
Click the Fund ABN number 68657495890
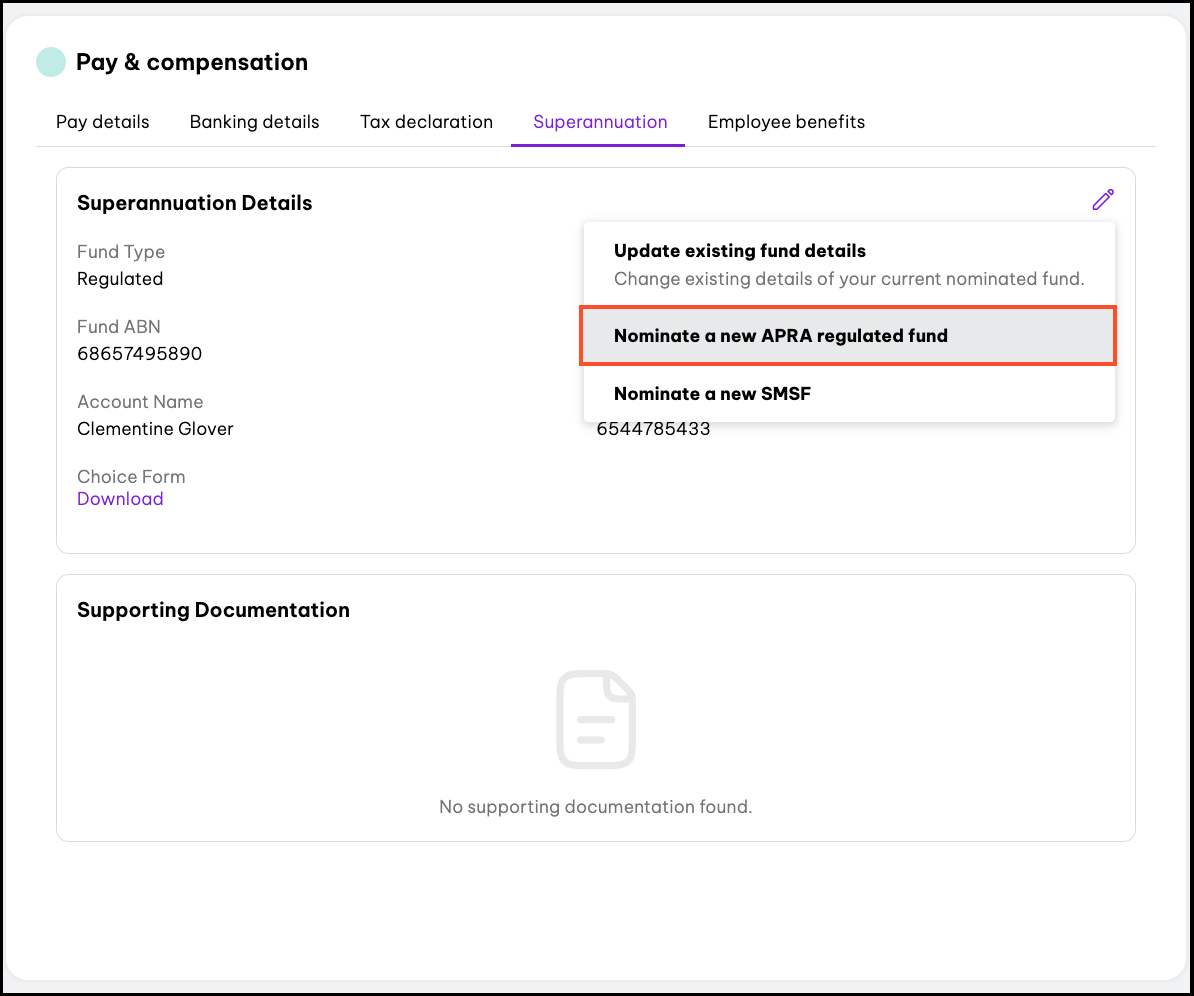point(139,354)
